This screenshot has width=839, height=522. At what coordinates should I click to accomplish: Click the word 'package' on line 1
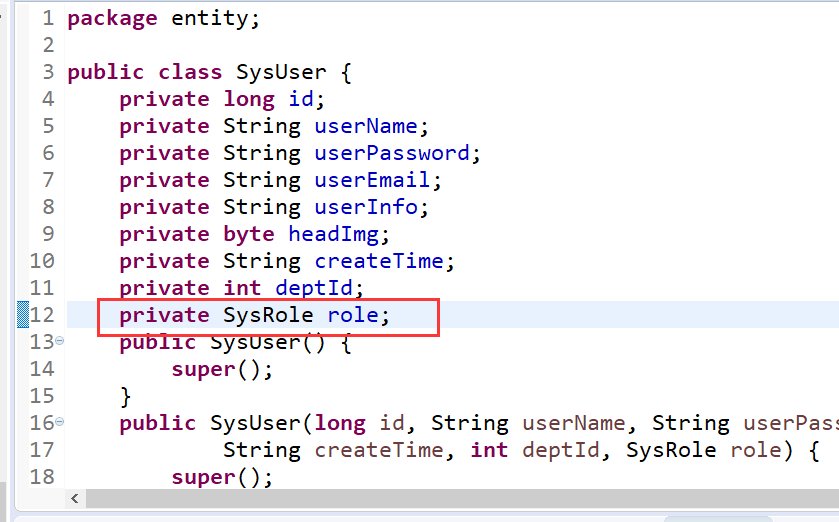coord(112,19)
